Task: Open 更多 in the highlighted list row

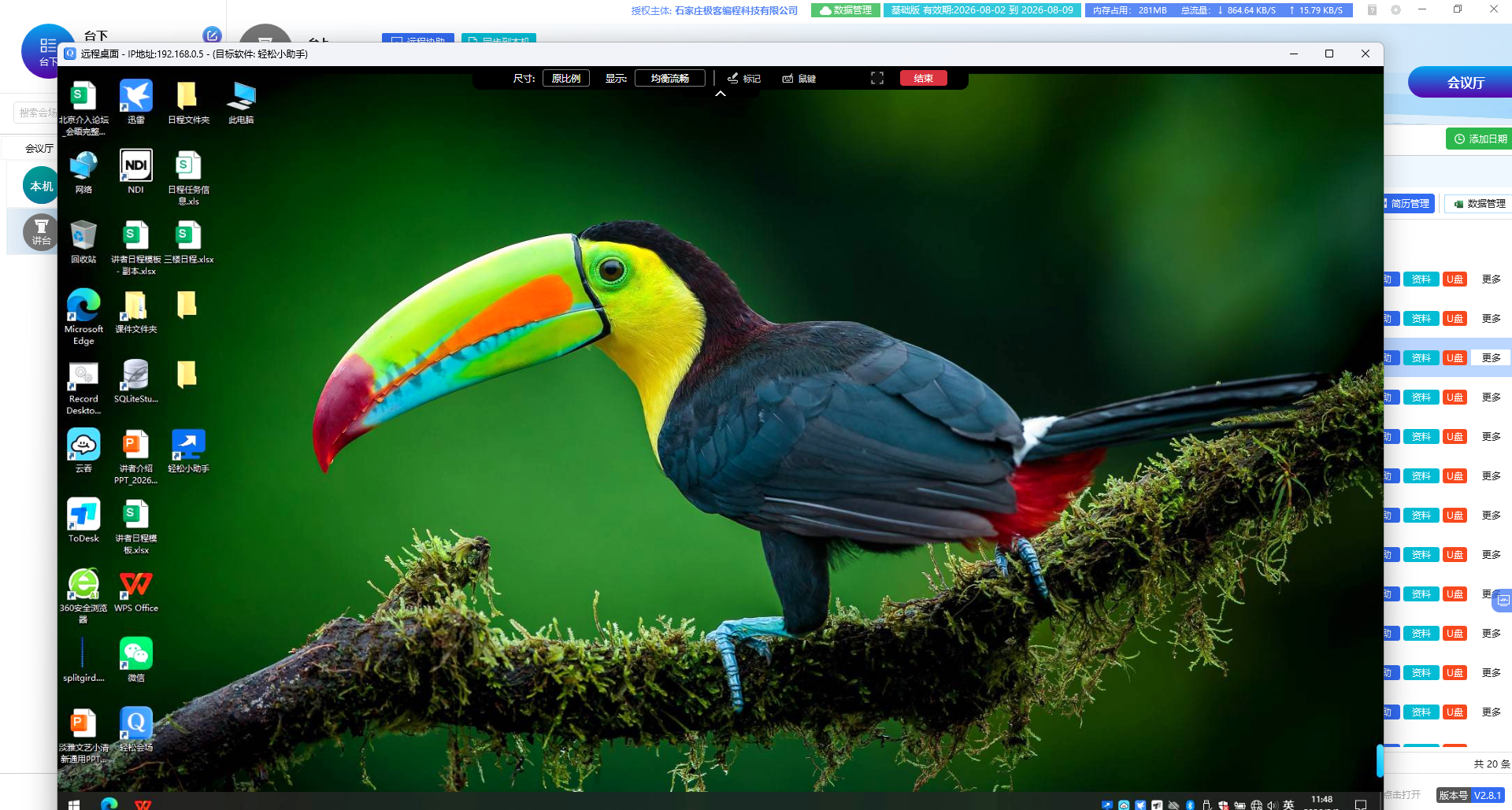Action: (x=1491, y=357)
